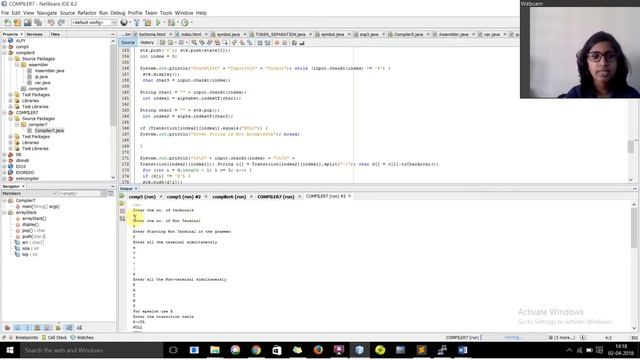640x360 pixels.
Task: Select Compiler7.java in the Projects tree
Action: click(49, 131)
